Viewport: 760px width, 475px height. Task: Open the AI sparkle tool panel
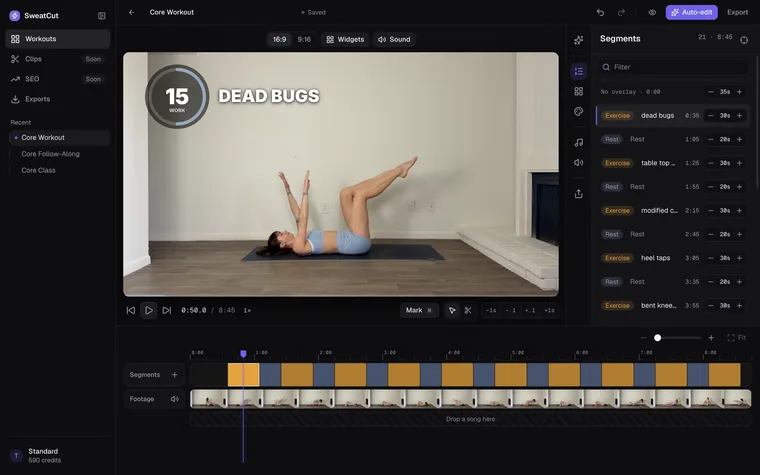tap(578, 40)
